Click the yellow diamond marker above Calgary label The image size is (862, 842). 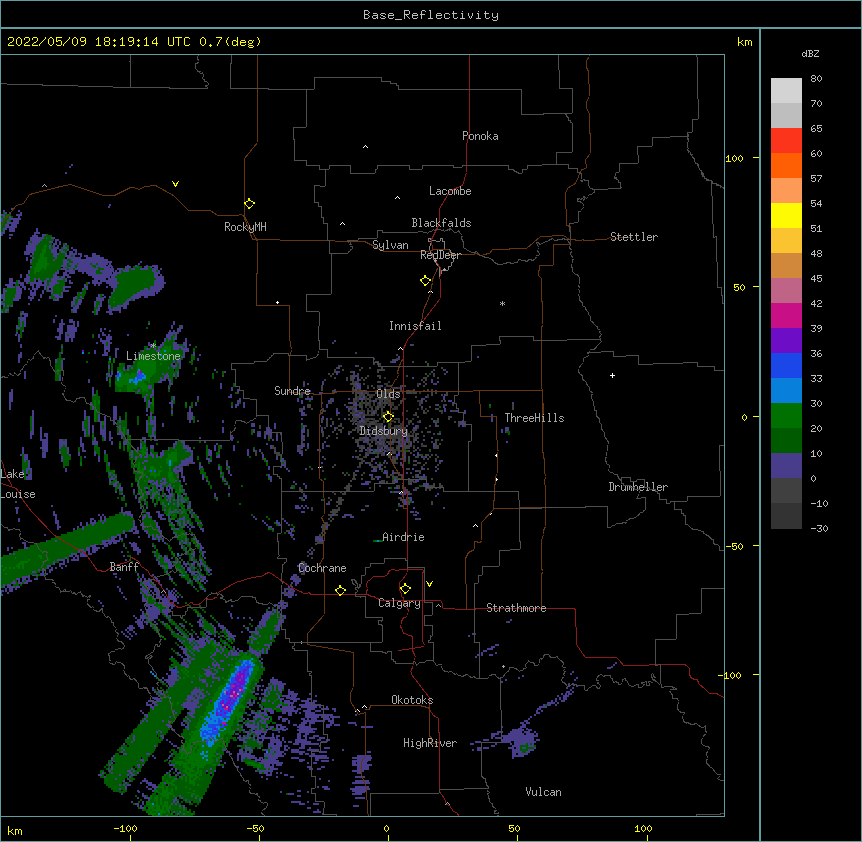(405, 589)
